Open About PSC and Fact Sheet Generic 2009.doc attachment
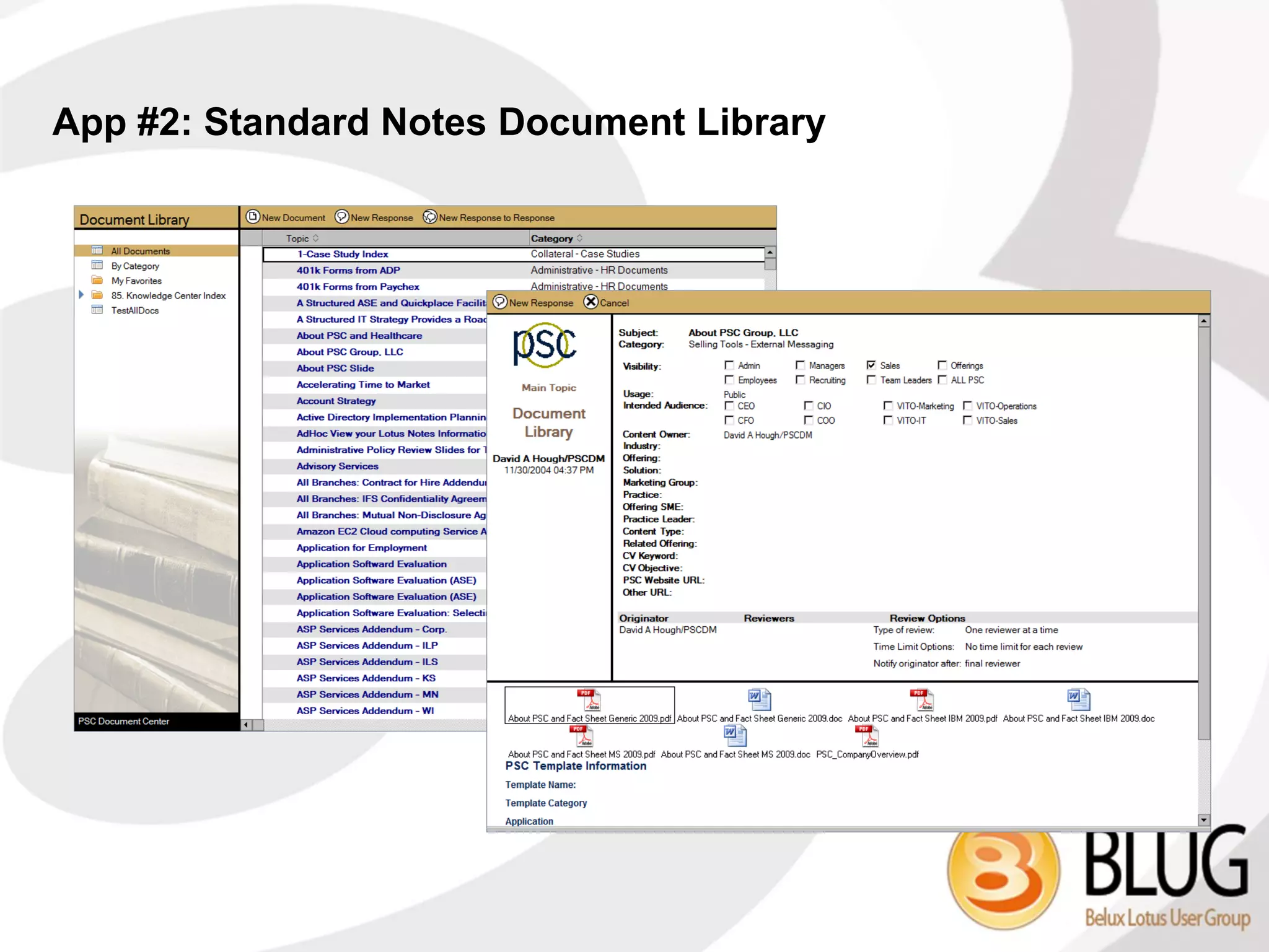1269x952 pixels. (759, 705)
